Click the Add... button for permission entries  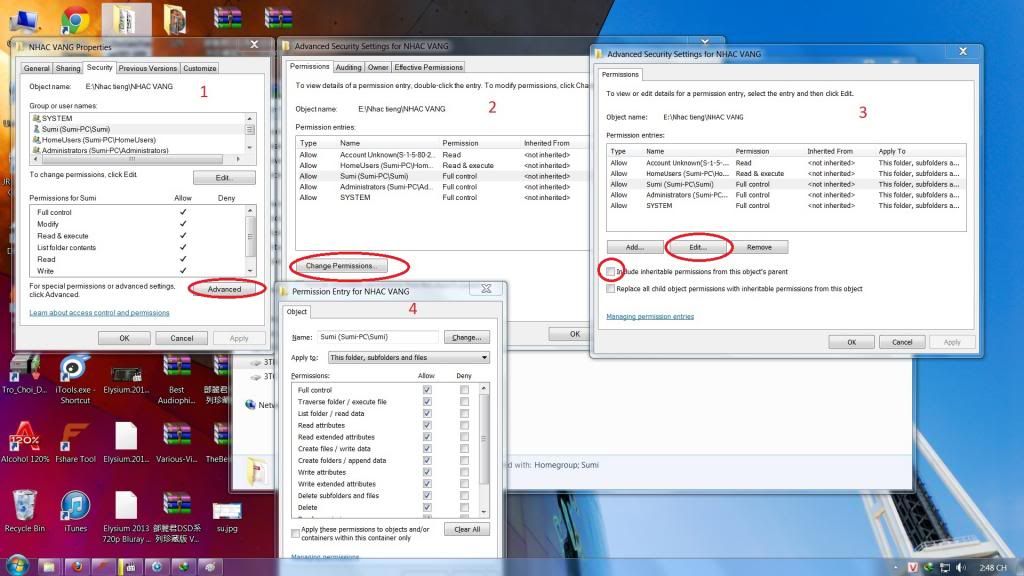635,247
